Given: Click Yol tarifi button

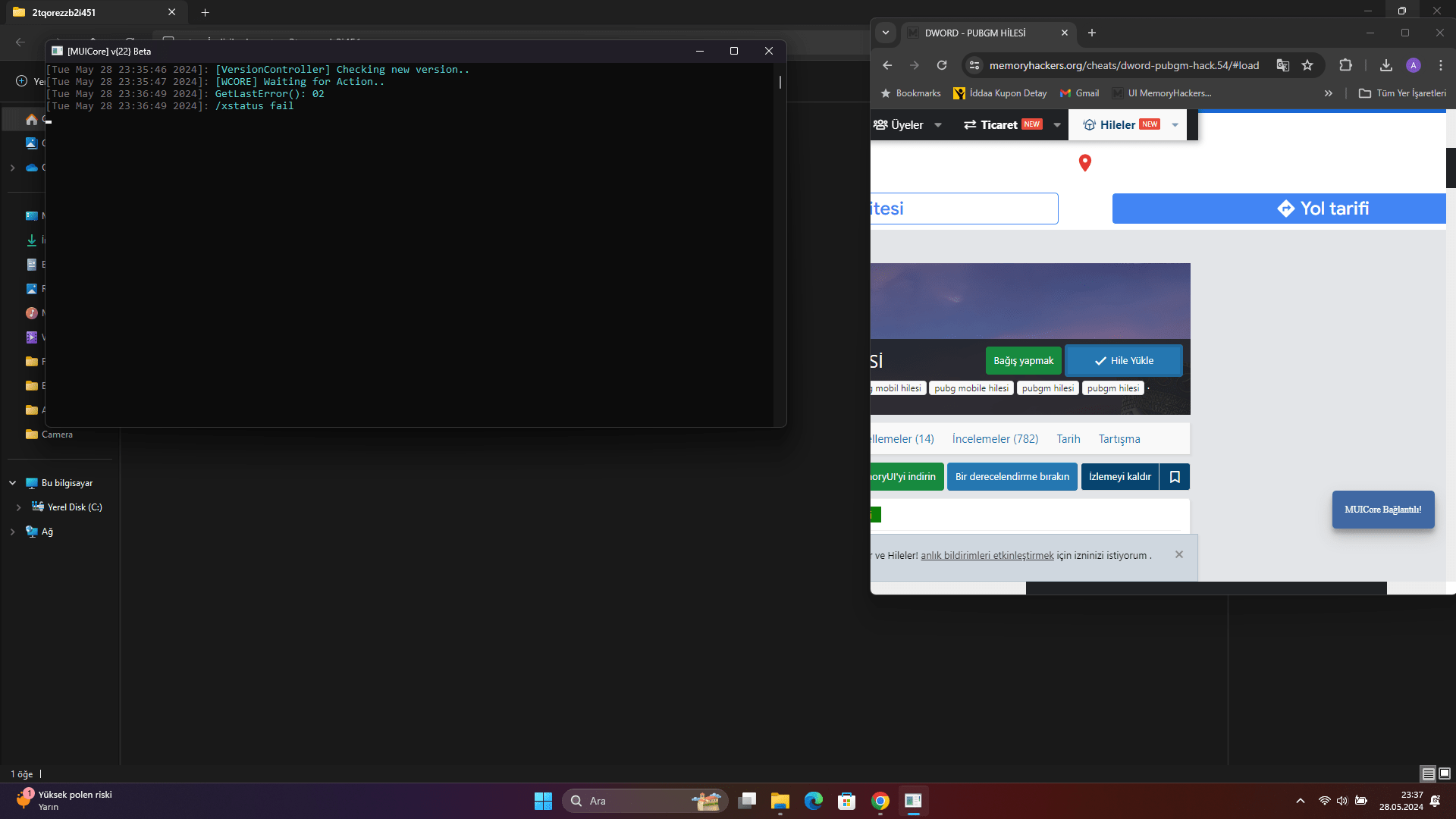Looking at the screenshot, I should pos(1279,209).
